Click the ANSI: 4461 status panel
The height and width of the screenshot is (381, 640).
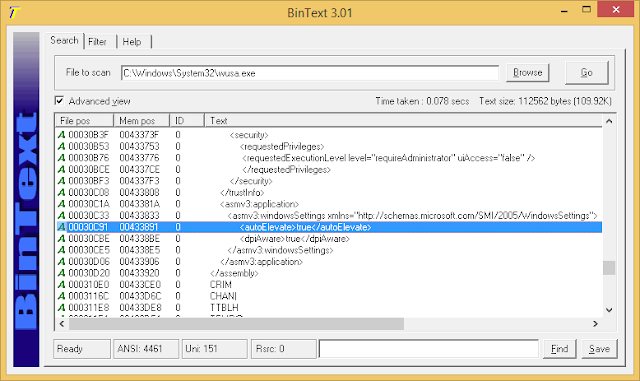(x=146, y=349)
